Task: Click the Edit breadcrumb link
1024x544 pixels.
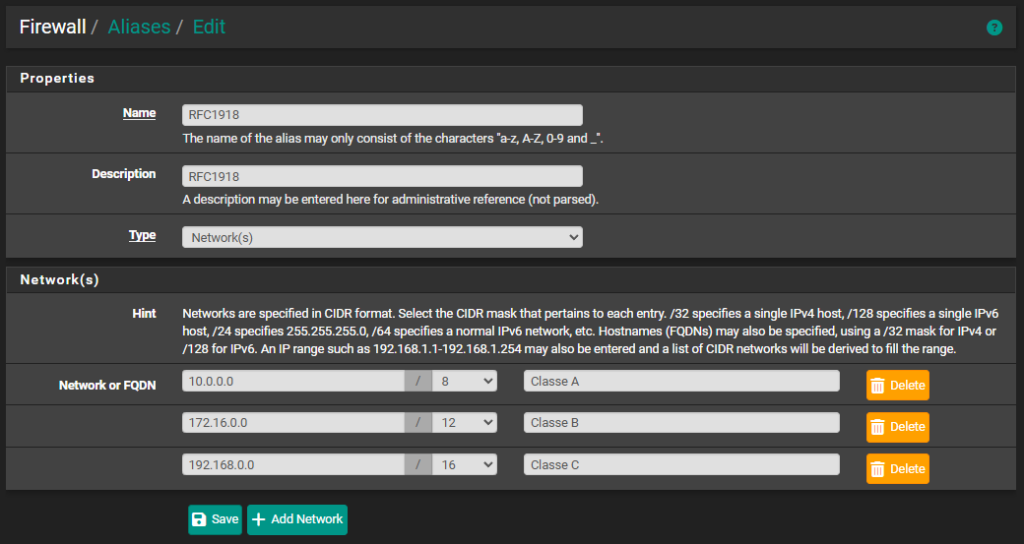Action: 209,27
